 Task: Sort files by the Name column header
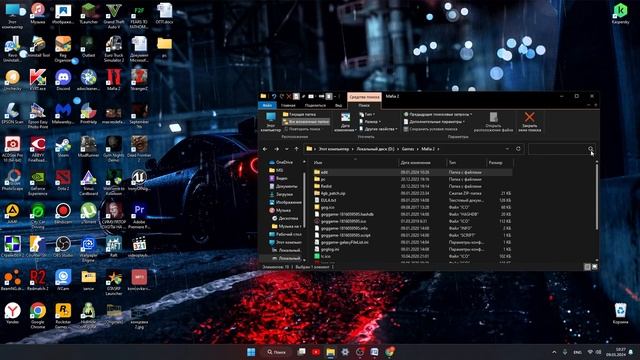pos(355,163)
